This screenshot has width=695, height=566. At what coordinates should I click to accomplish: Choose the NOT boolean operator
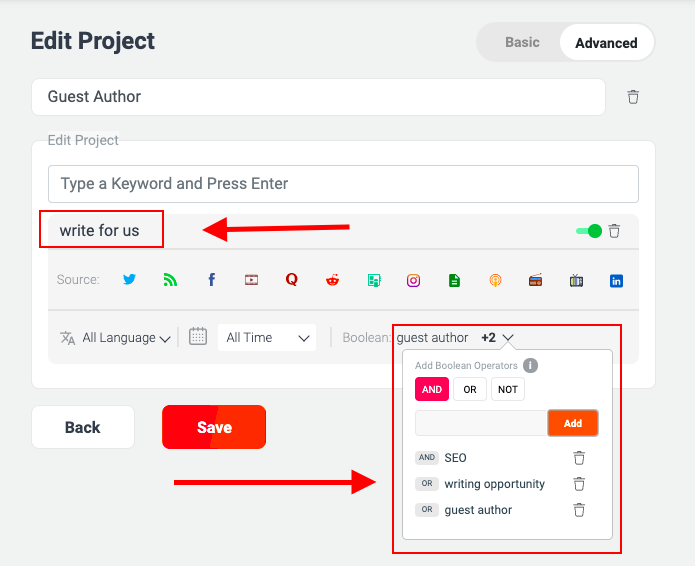508,389
